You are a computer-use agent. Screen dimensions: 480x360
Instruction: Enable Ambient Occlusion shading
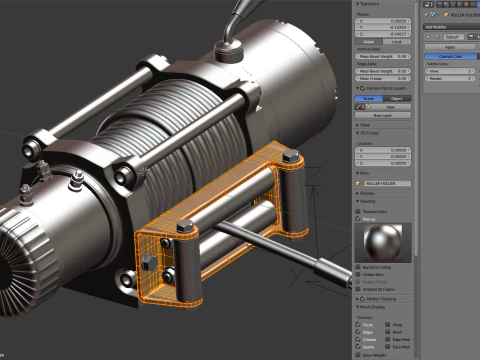pyautogui.click(x=358, y=289)
